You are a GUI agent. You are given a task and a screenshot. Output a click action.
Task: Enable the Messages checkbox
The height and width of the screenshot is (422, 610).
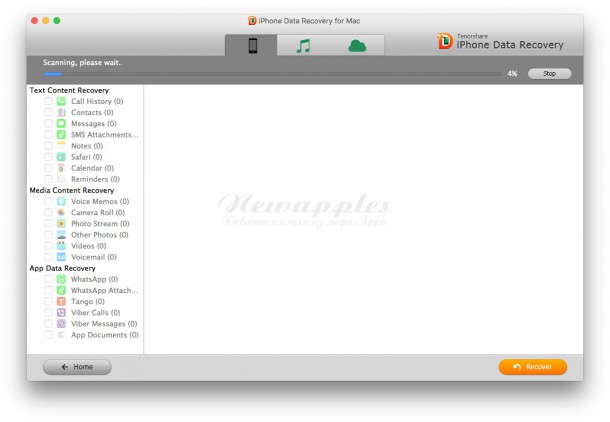click(48, 123)
